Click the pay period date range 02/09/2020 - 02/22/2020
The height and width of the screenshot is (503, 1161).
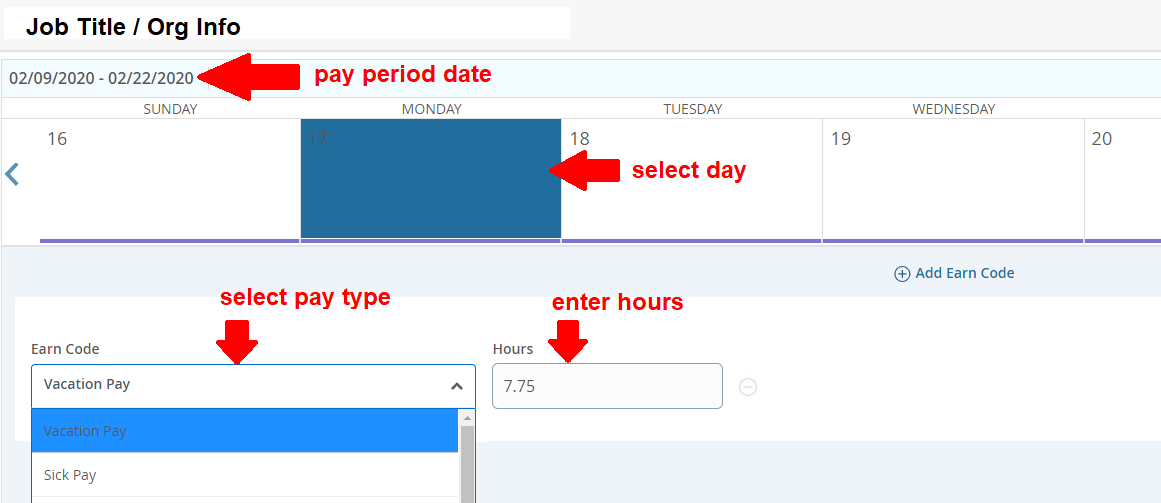tap(101, 78)
